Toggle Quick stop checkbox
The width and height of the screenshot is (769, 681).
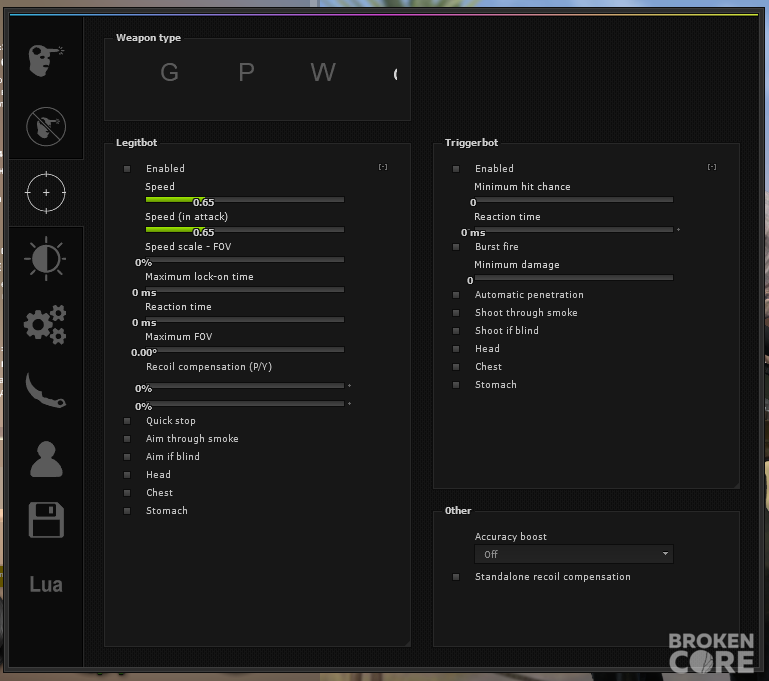point(127,421)
